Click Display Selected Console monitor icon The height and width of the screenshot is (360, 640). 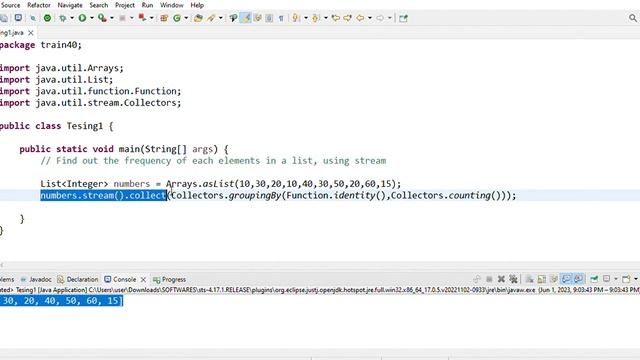pyautogui.click(x=607, y=279)
